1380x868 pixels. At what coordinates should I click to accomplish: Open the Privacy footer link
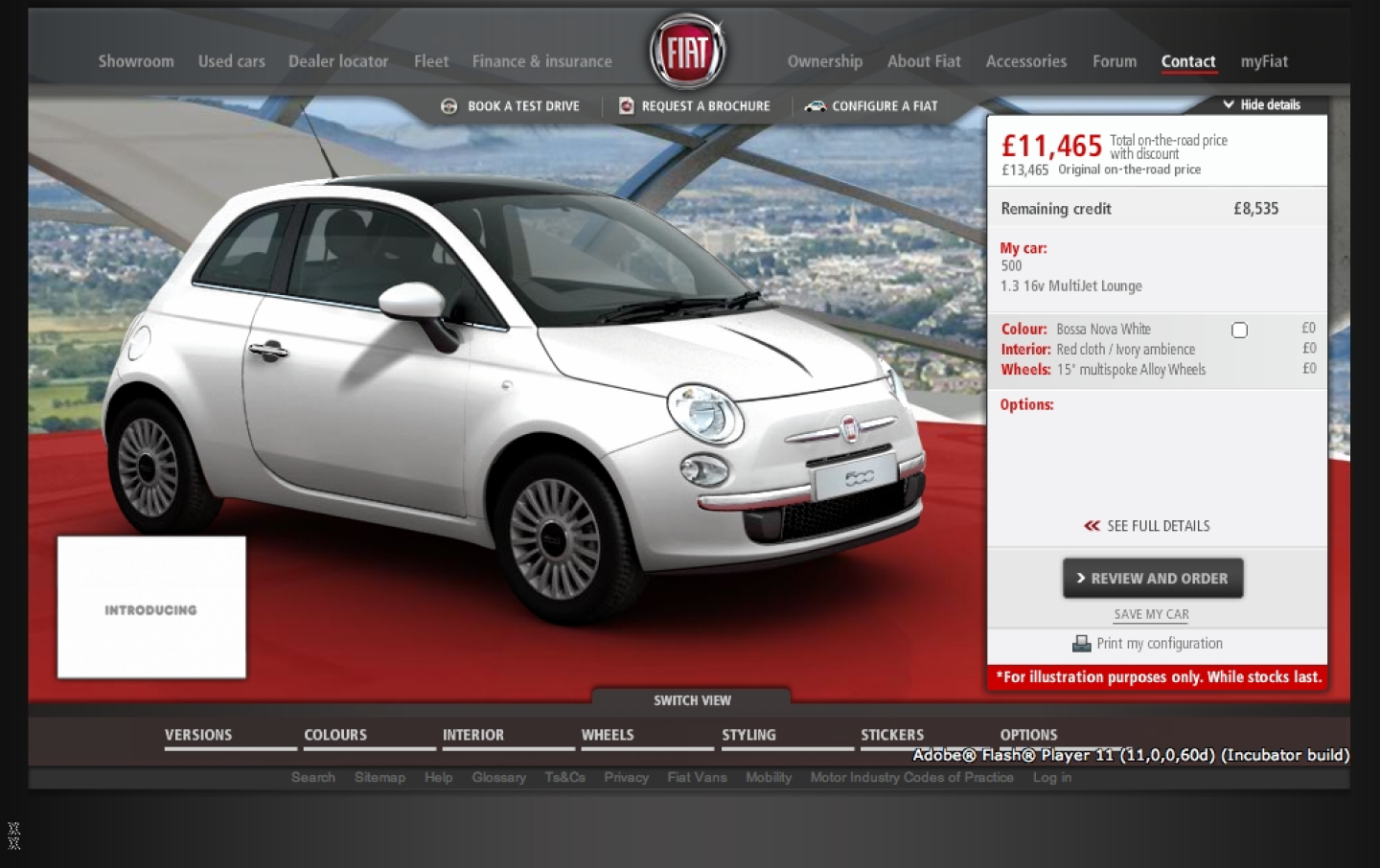pos(626,778)
